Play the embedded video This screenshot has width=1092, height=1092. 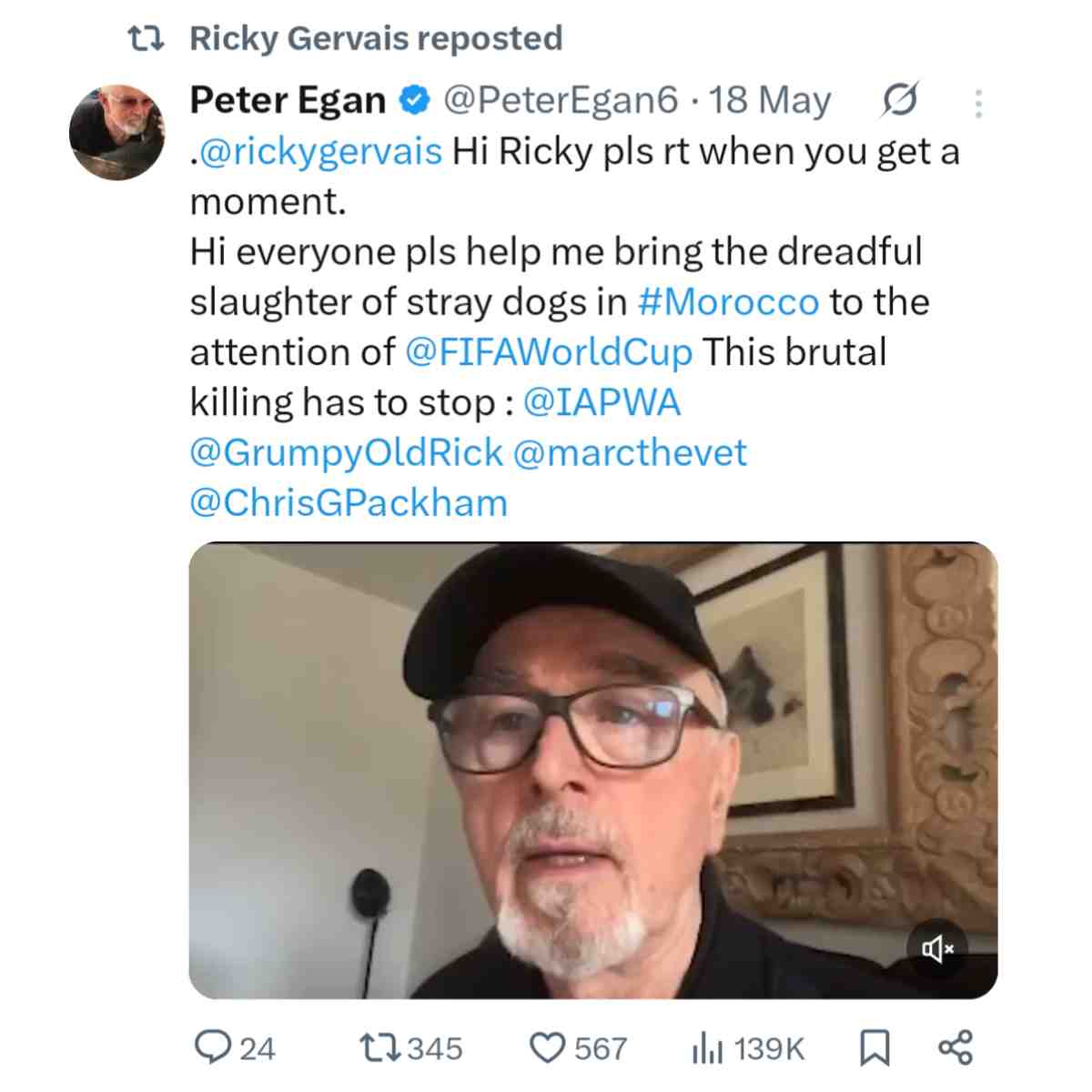(x=592, y=770)
